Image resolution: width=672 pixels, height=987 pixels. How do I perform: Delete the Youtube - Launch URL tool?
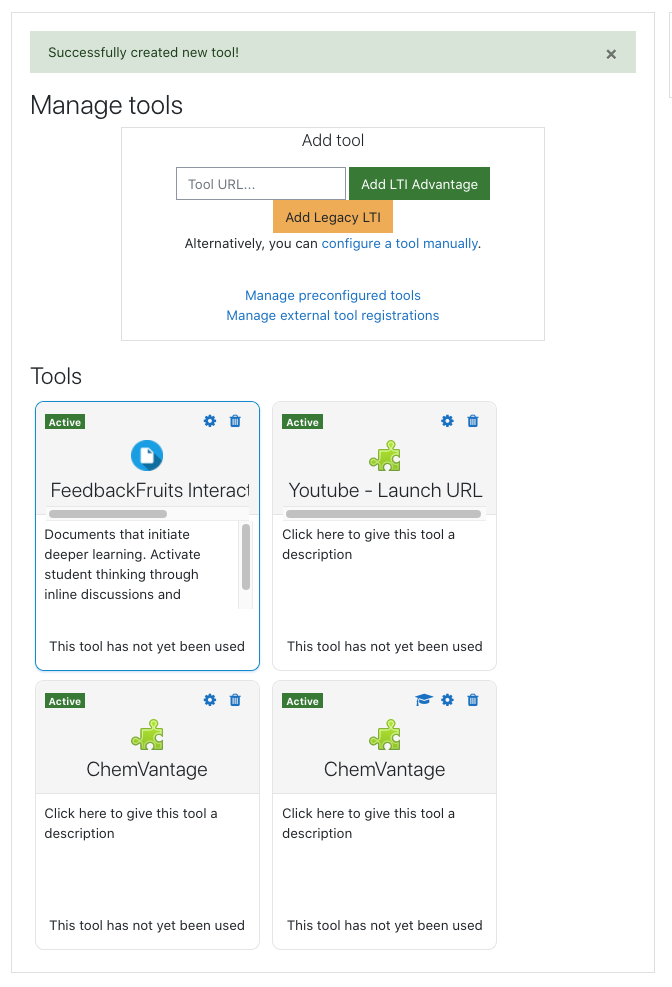pos(473,421)
